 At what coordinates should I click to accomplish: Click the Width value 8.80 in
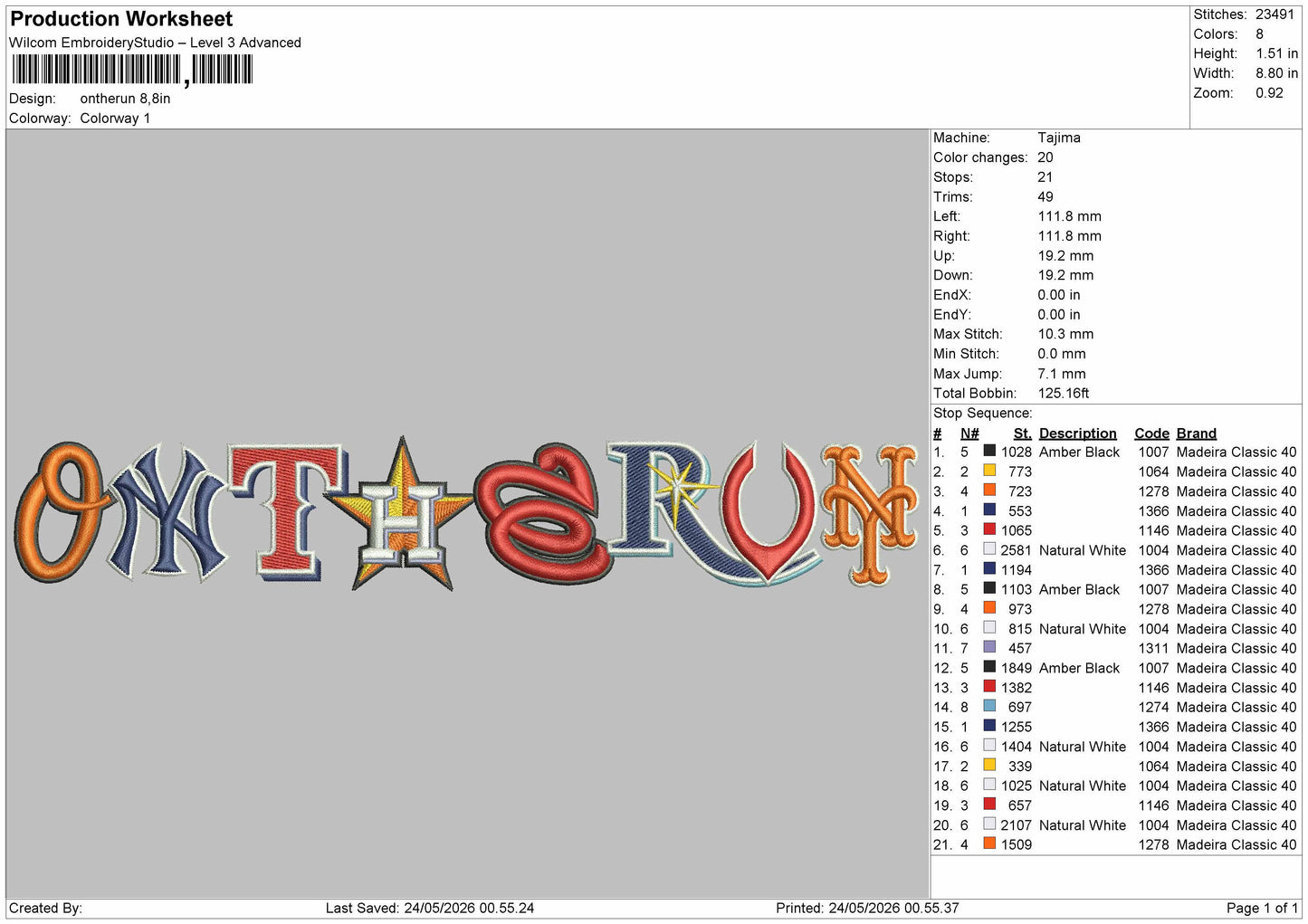click(x=1276, y=73)
